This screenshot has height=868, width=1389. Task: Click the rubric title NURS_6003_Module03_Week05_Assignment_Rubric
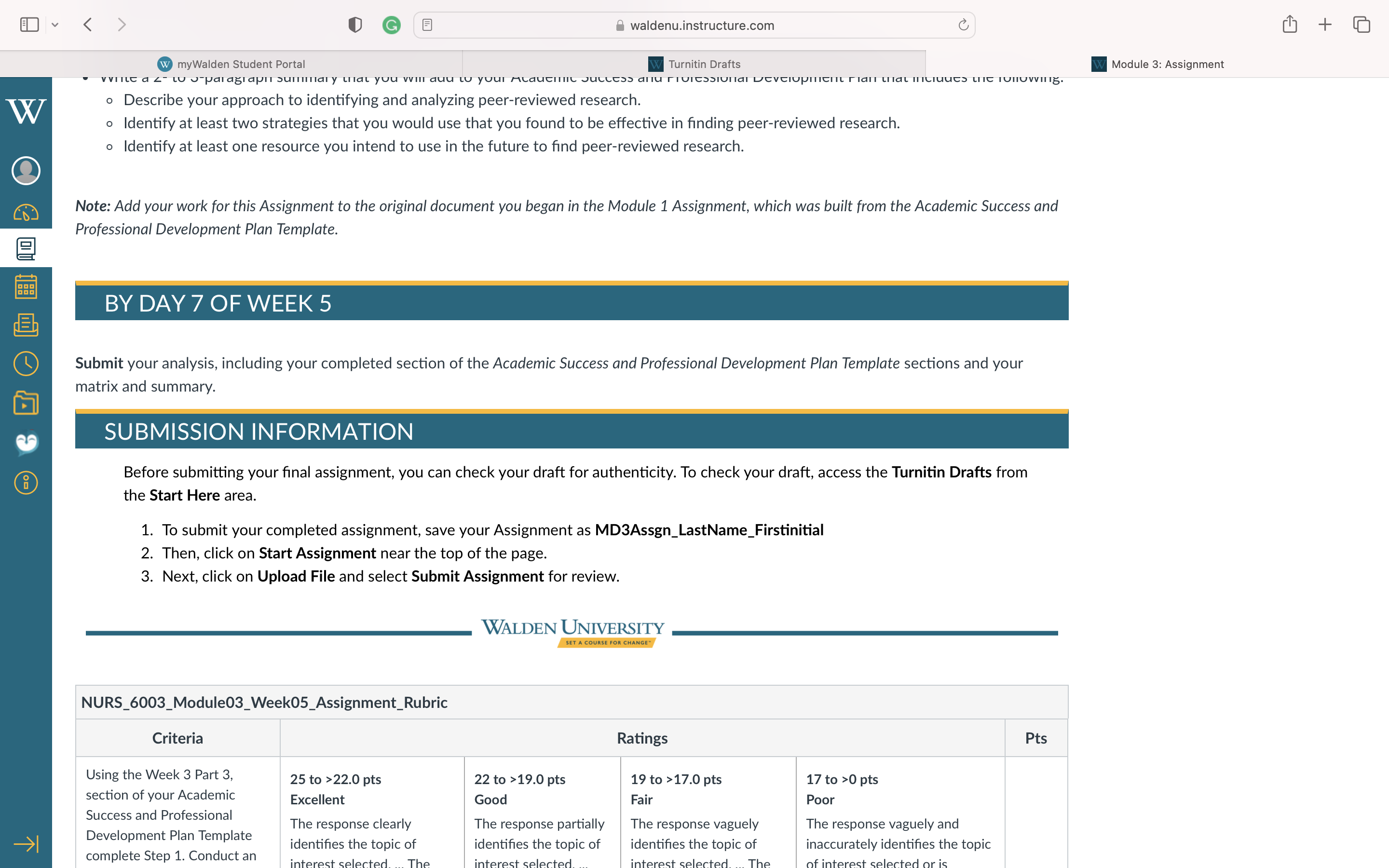(264, 702)
